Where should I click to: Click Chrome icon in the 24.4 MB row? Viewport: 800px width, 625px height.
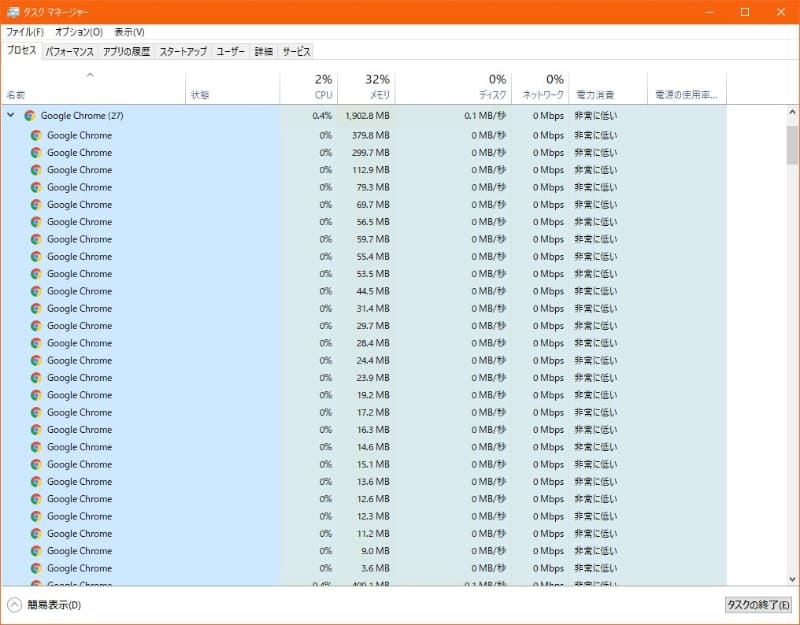(36, 360)
